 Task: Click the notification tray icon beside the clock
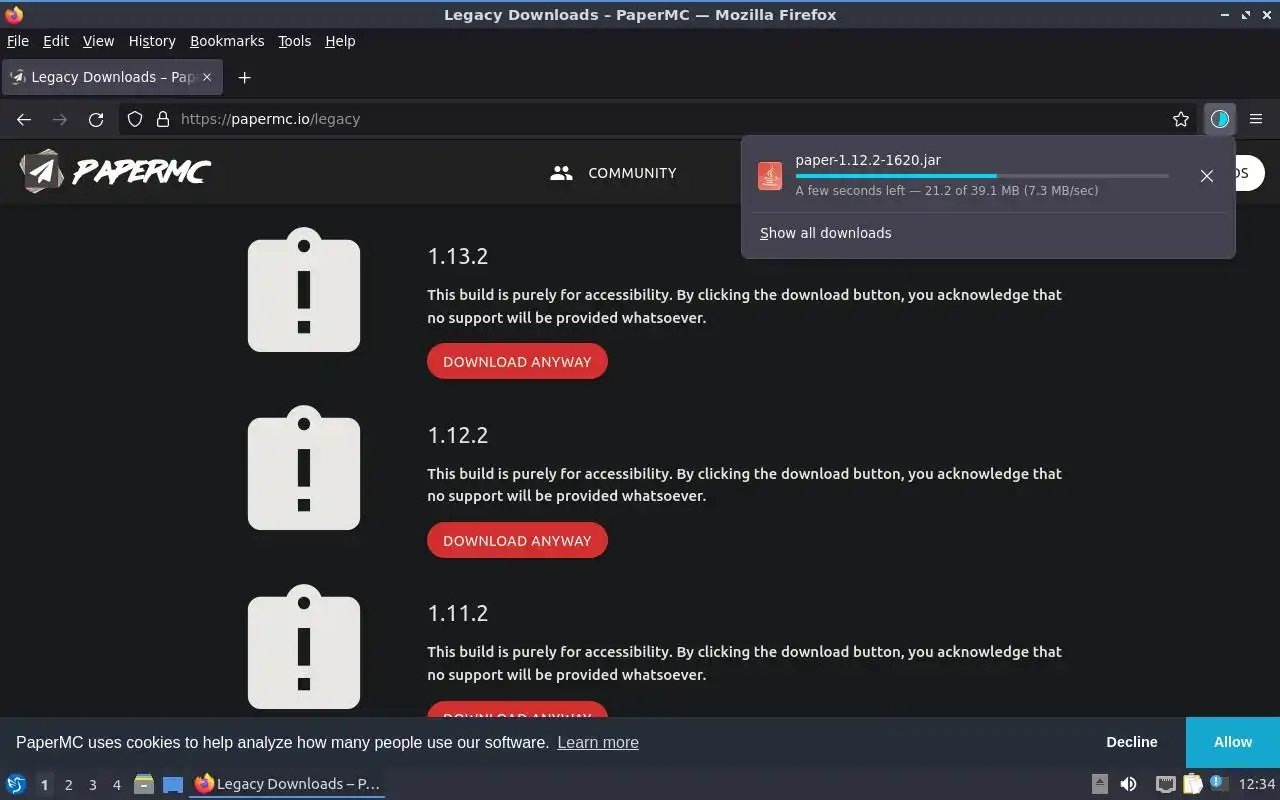pos(1218,783)
